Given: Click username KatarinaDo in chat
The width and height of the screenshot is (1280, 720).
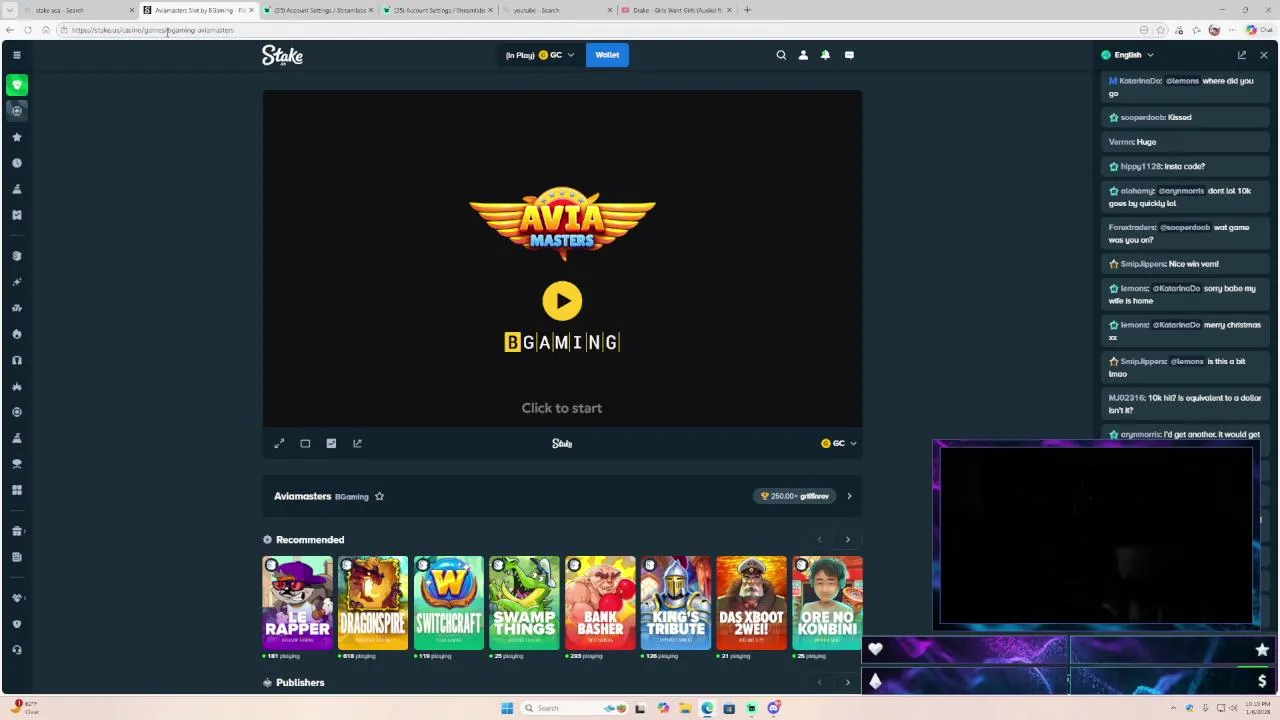Looking at the screenshot, I should pos(1140,81).
